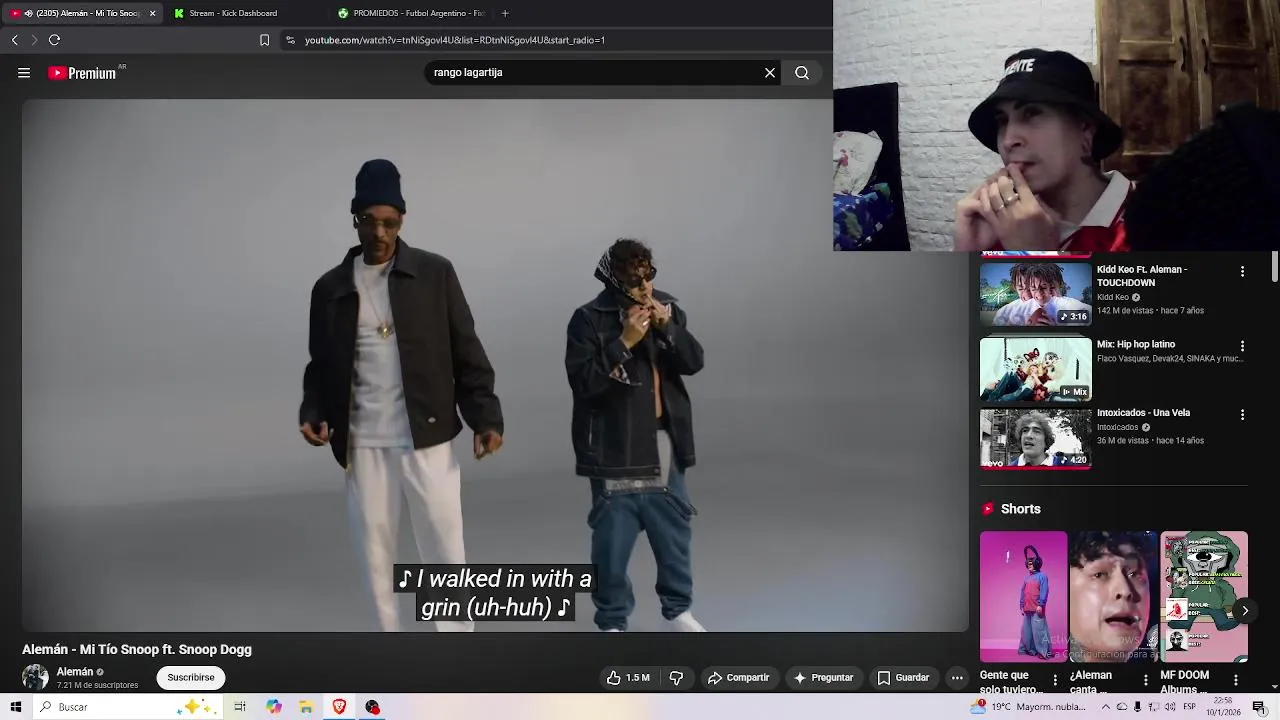The image size is (1280, 720).
Task: Open the '¿Aleman canta...' short
Action: [x=1113, y=597]
